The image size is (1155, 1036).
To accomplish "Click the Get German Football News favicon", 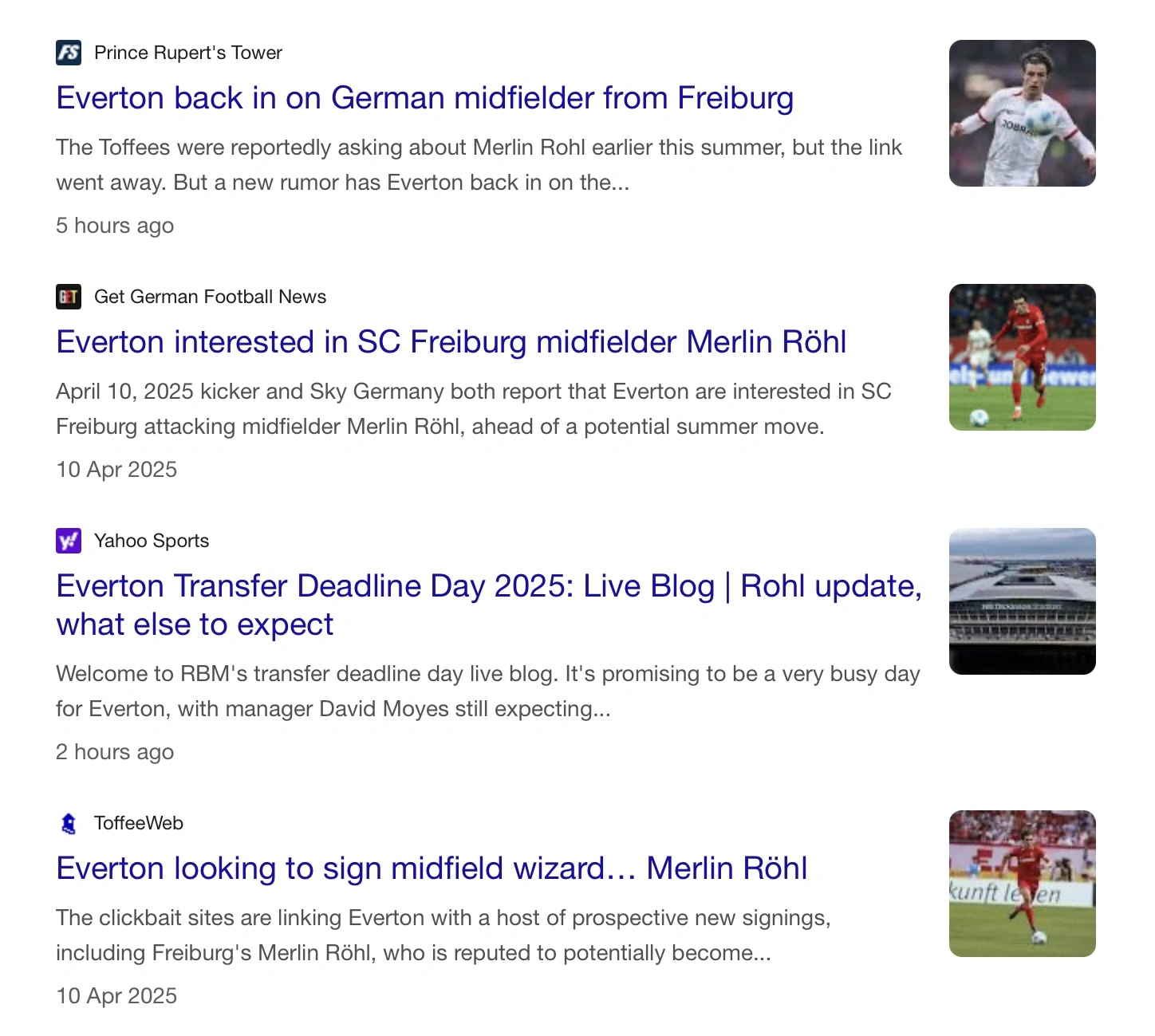I will [69, 297].
